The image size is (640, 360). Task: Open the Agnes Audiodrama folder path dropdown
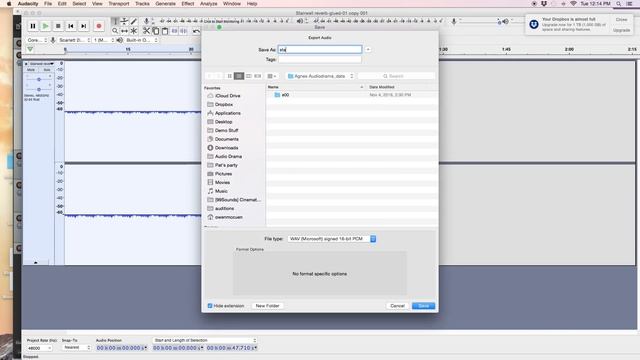pyautogui.click(x=320, y=76)
